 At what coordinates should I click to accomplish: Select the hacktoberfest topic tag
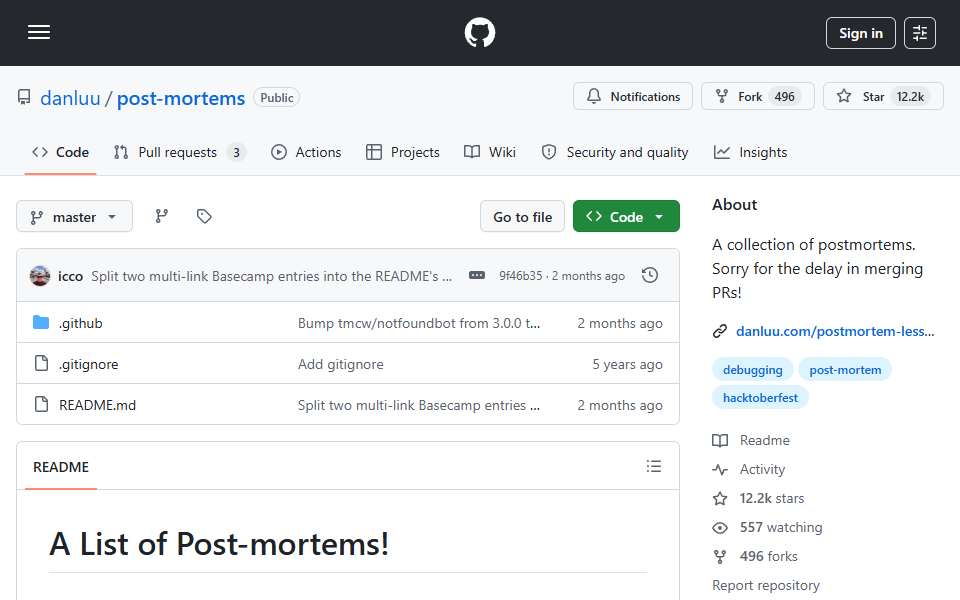click(x=760, y=398)
